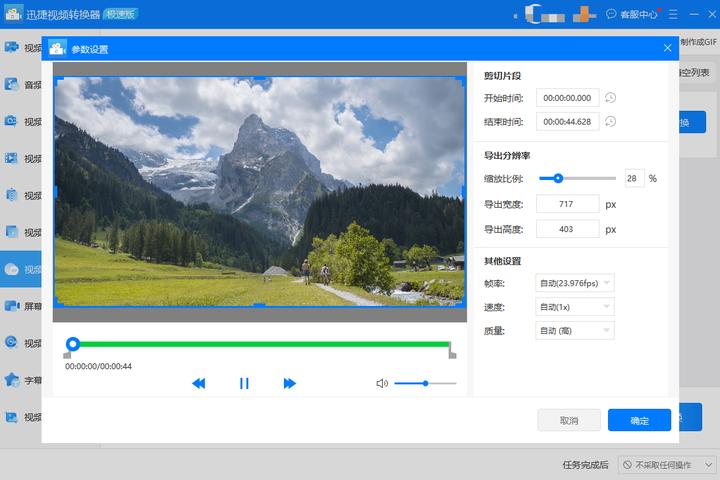The image size is (720, 480).
Task: Set start time using clock icon
Action: coord(610,97)
